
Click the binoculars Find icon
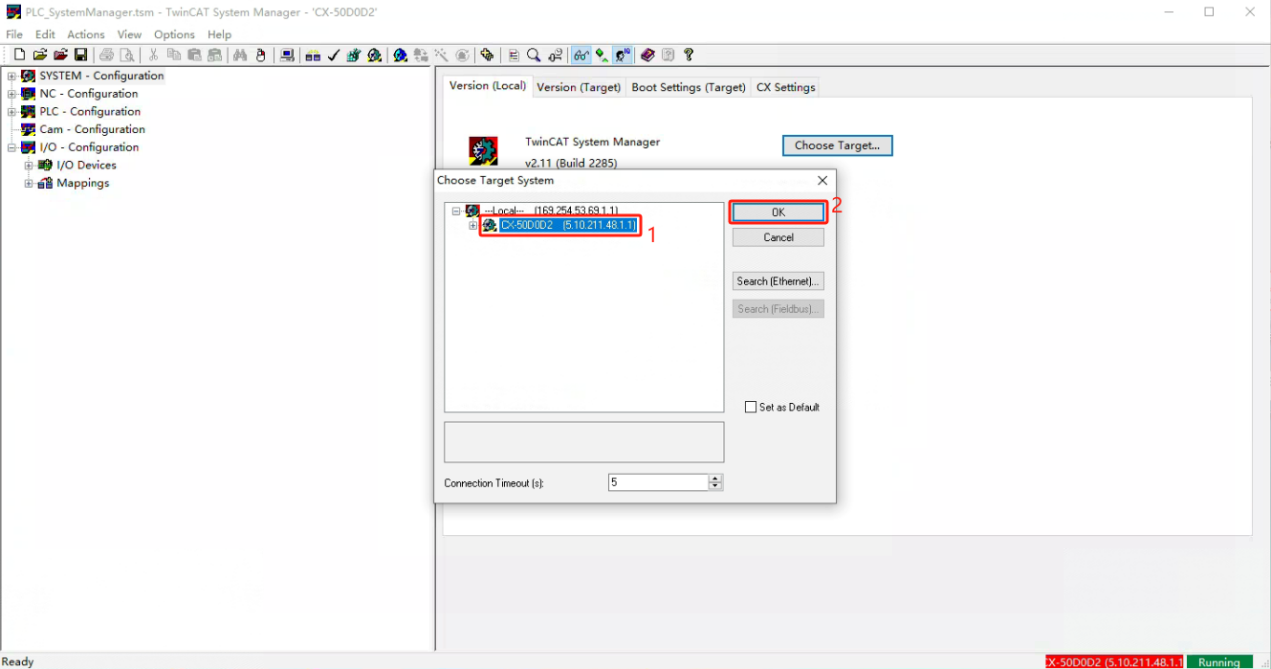[x=240, y=55]
